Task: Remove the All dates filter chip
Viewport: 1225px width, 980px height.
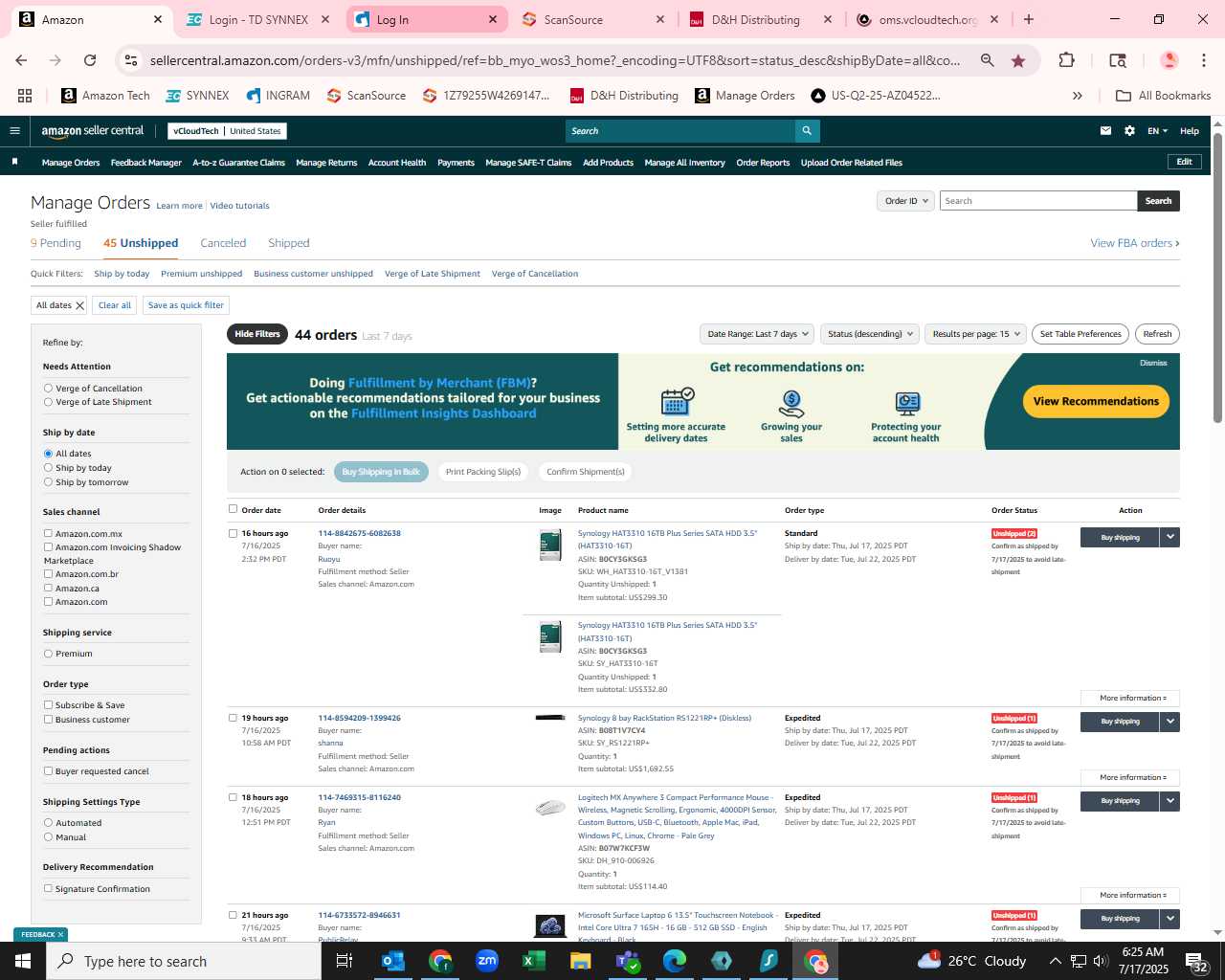Action: click(79, 305)
